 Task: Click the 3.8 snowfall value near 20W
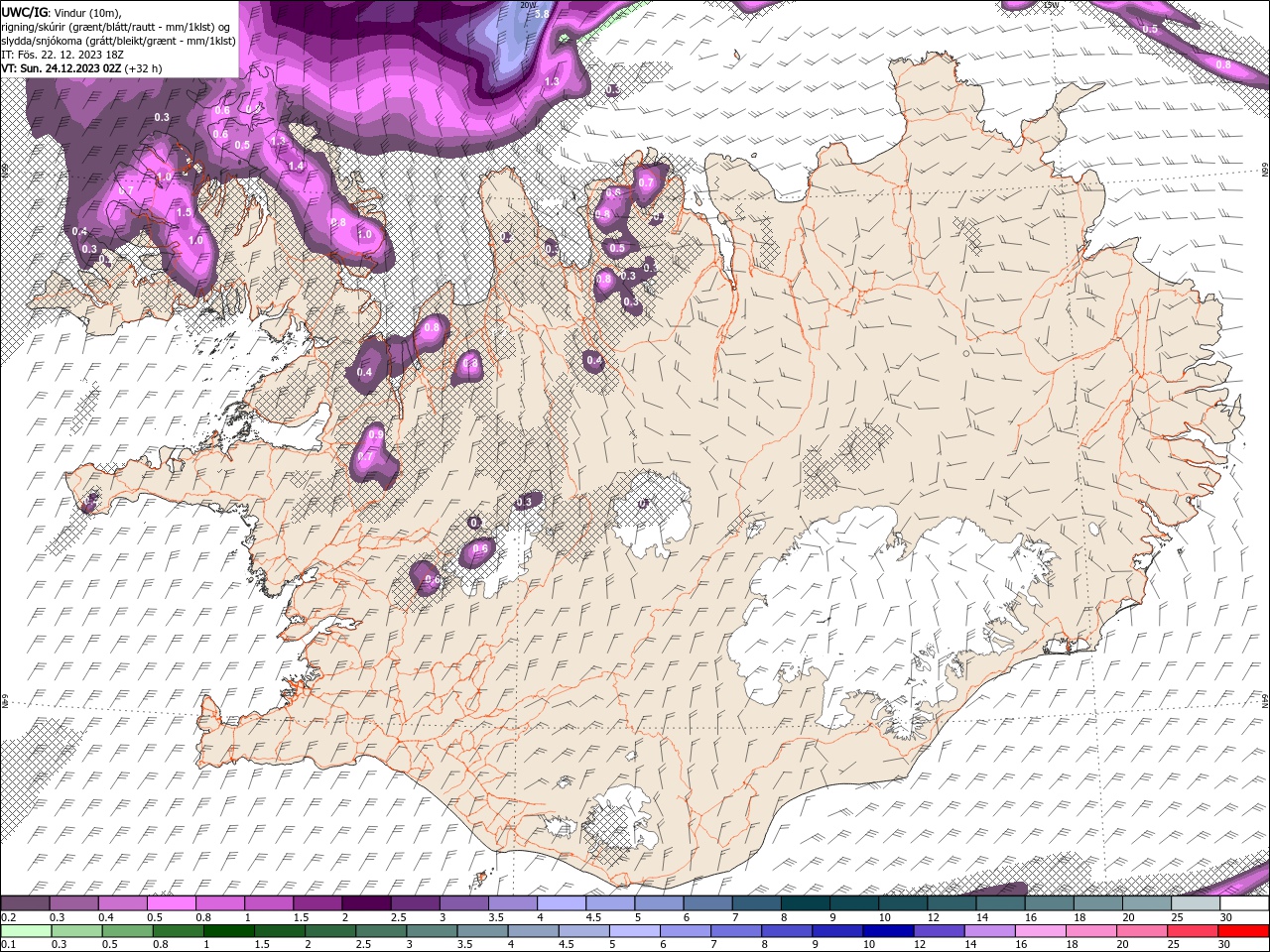(542, 15)
